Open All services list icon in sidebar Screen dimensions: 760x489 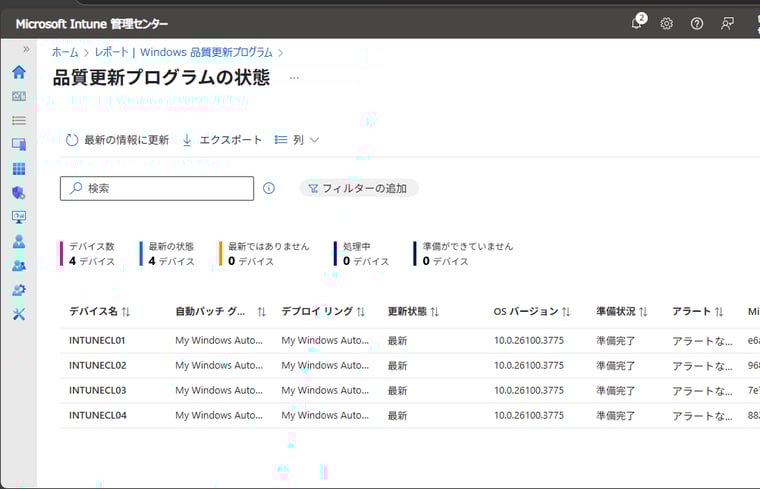point(19,120)
